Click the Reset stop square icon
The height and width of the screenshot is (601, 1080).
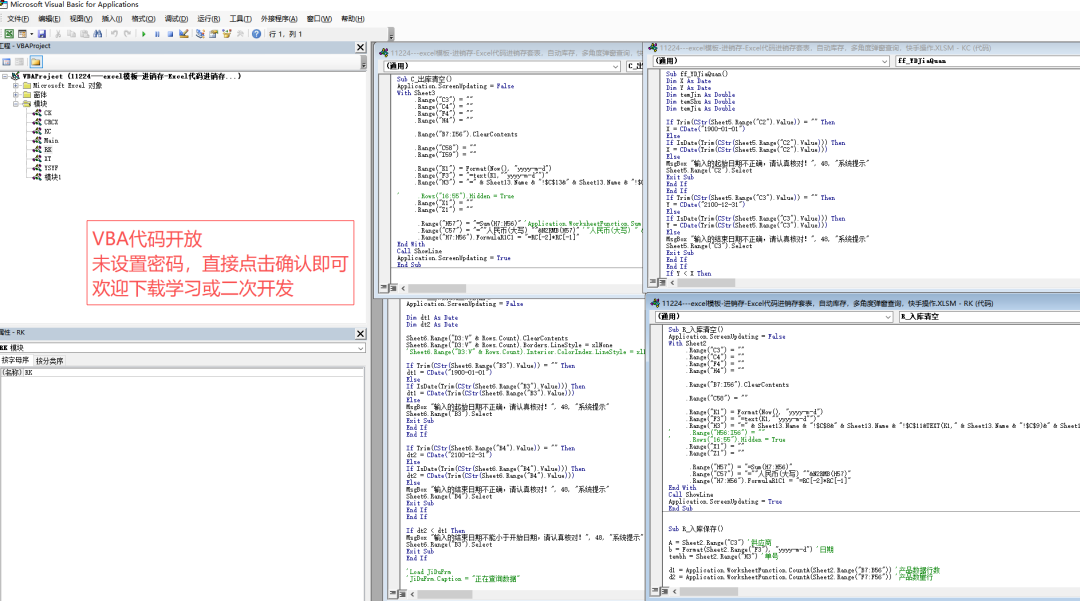[171, 34]
